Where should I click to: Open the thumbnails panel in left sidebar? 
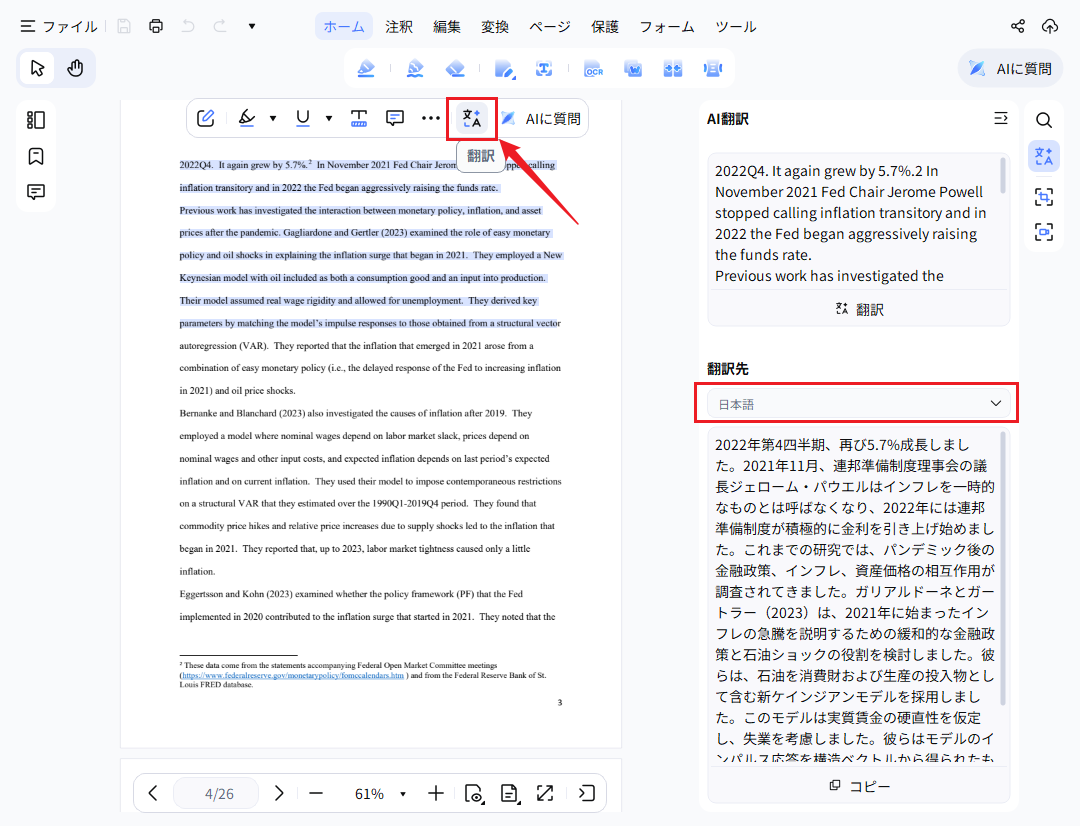(36, 120)
